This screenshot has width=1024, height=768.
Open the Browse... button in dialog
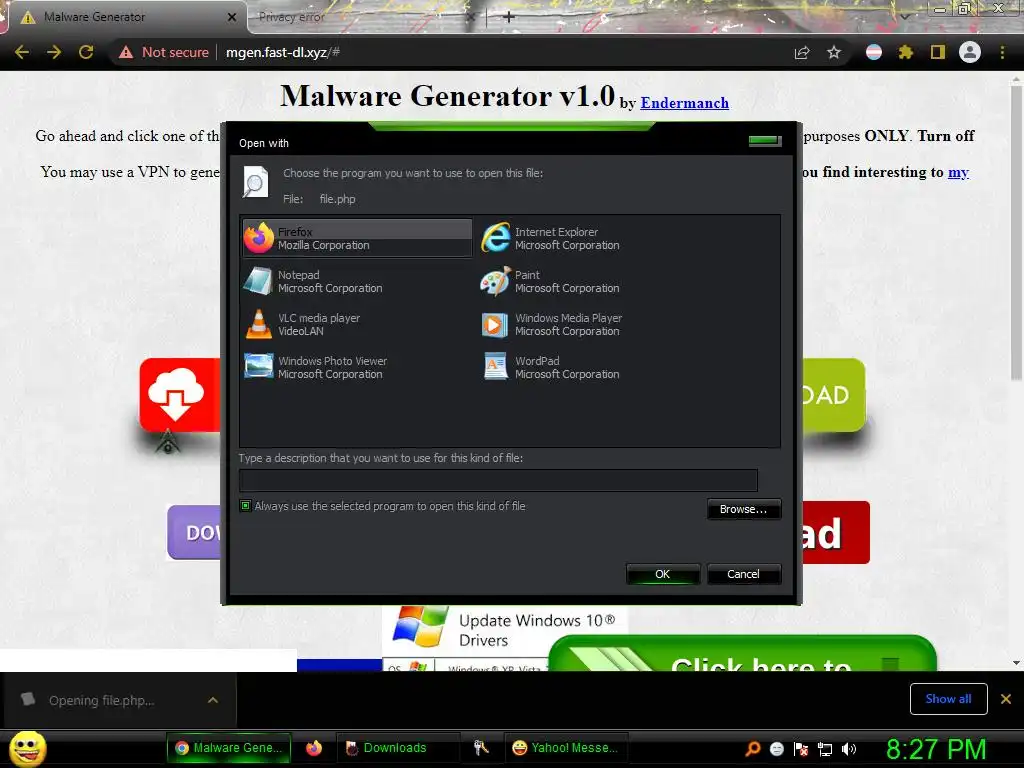point(744,509)
